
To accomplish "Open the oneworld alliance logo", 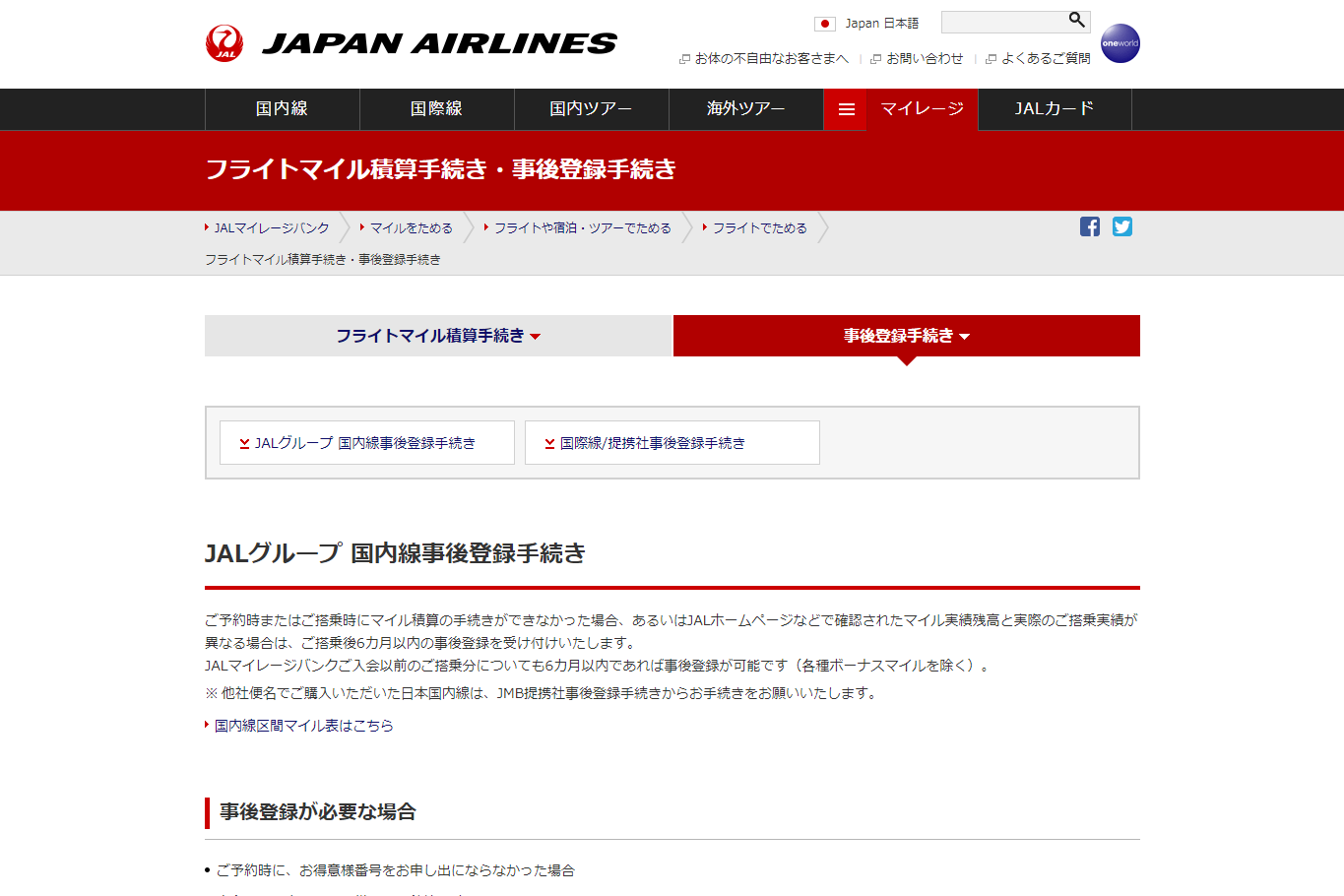I will pos(1120,43).
